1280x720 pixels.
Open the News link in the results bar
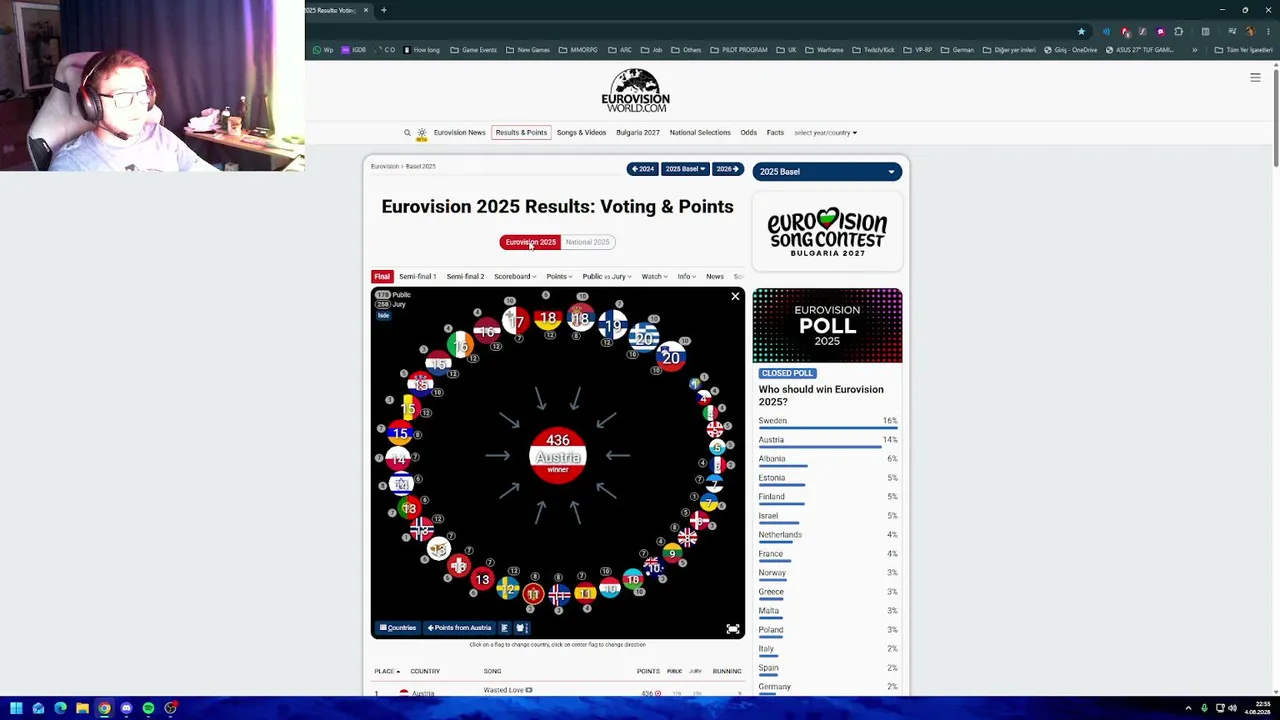[x=715, y=277]
